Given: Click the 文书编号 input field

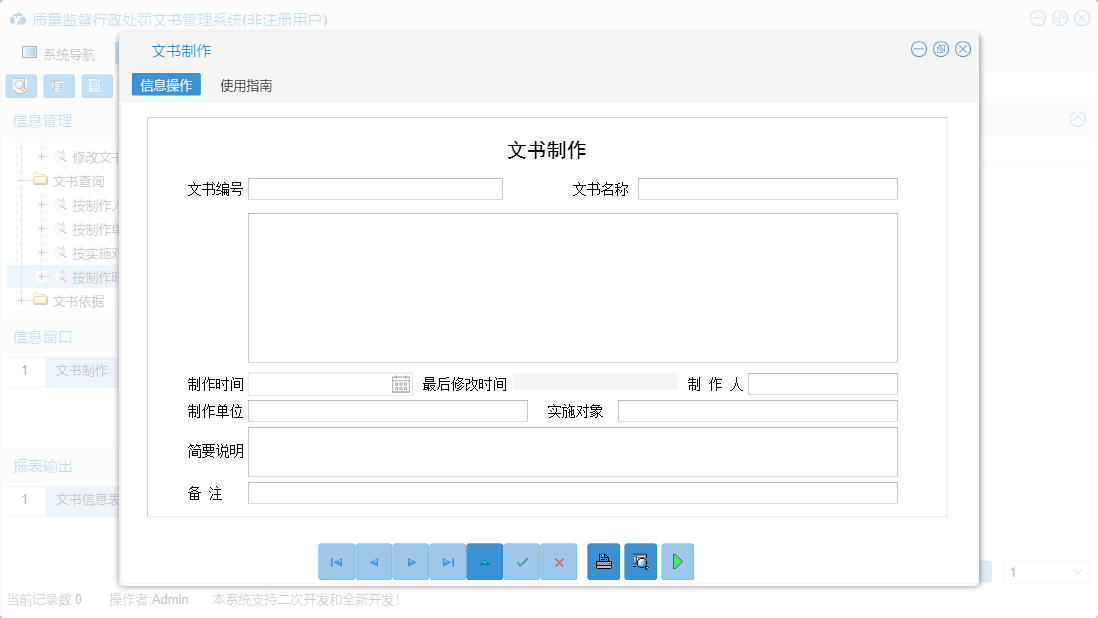Looking at the screenshot, I should tap(375, 188).
